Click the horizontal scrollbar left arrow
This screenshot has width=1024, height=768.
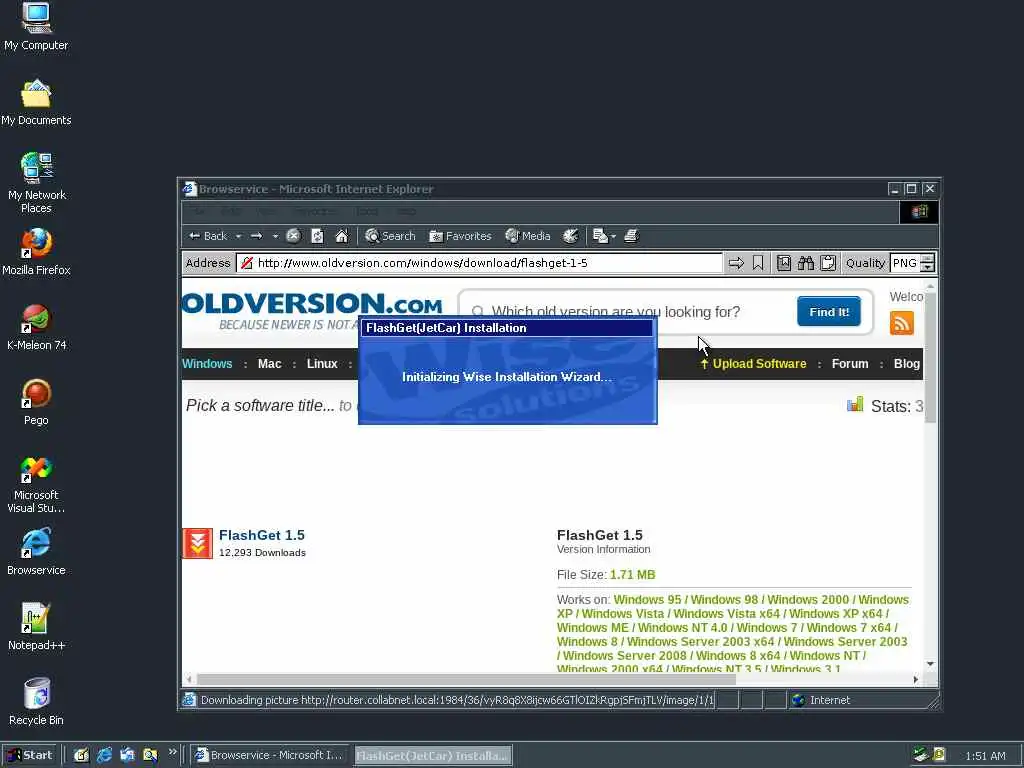189,680
